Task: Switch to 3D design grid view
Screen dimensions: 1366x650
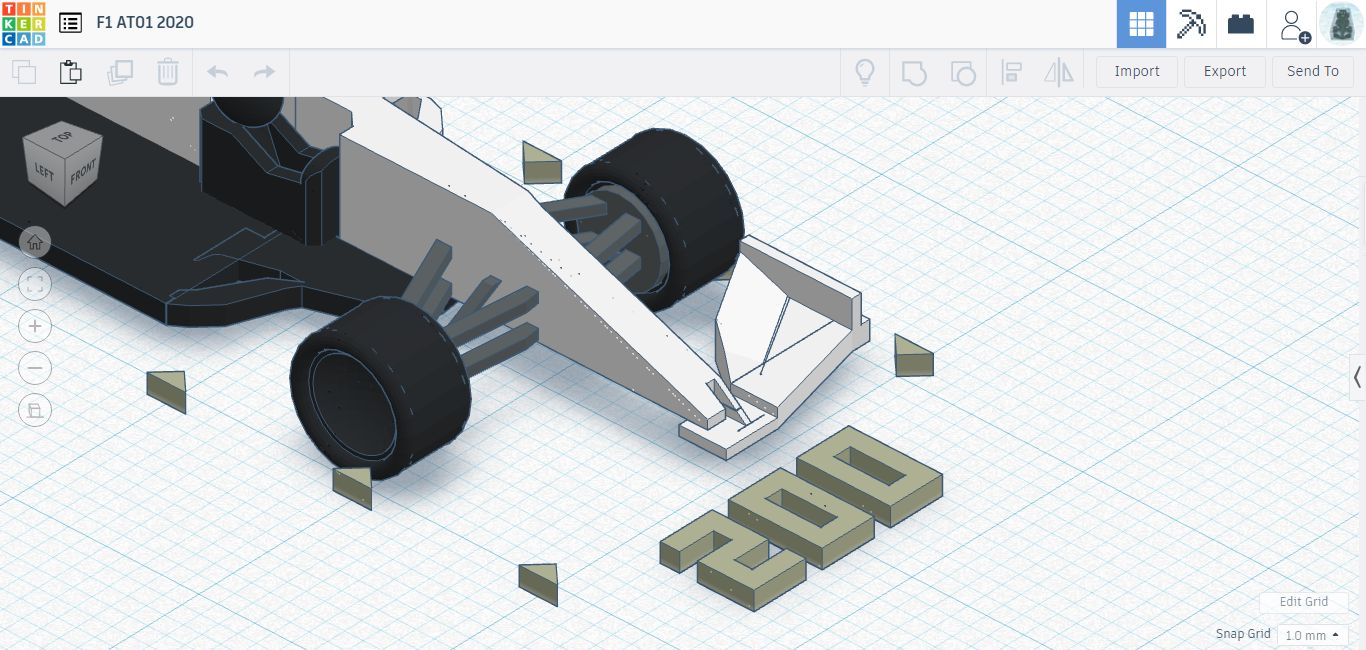Action: [x=1141, y=24]
